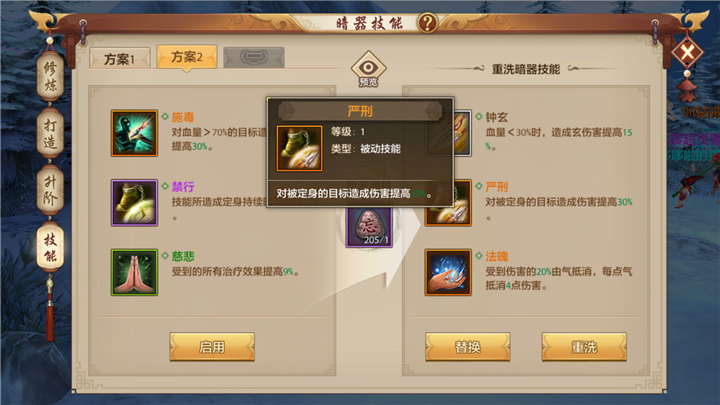Select the 法魄 blue hand skill icon
Viewport: 720px width, 405px height.
point(448,272)
